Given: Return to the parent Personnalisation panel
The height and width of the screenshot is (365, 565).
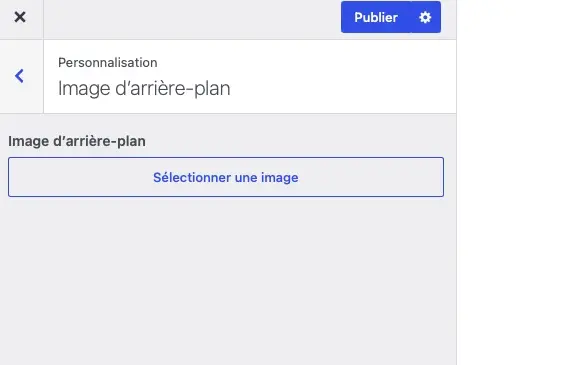Looking at the screenshot, I should [19, 76].
